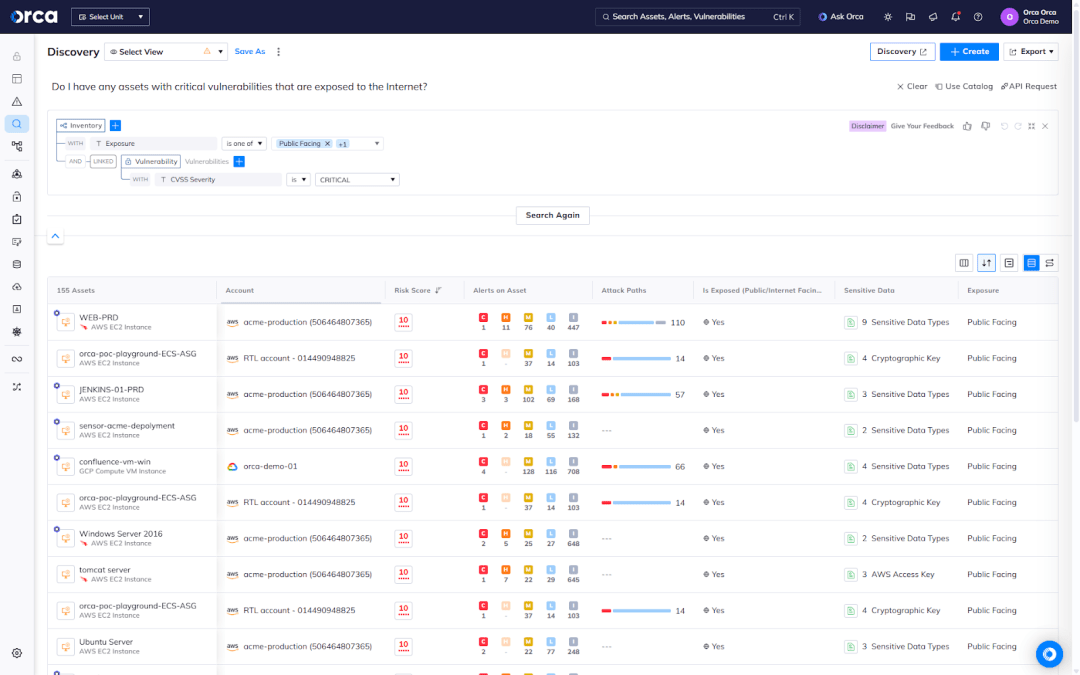The height and width of the screenshot is (675, 1080).
Task: Open the Select Unit dropdown
Action: coord(110,16)
